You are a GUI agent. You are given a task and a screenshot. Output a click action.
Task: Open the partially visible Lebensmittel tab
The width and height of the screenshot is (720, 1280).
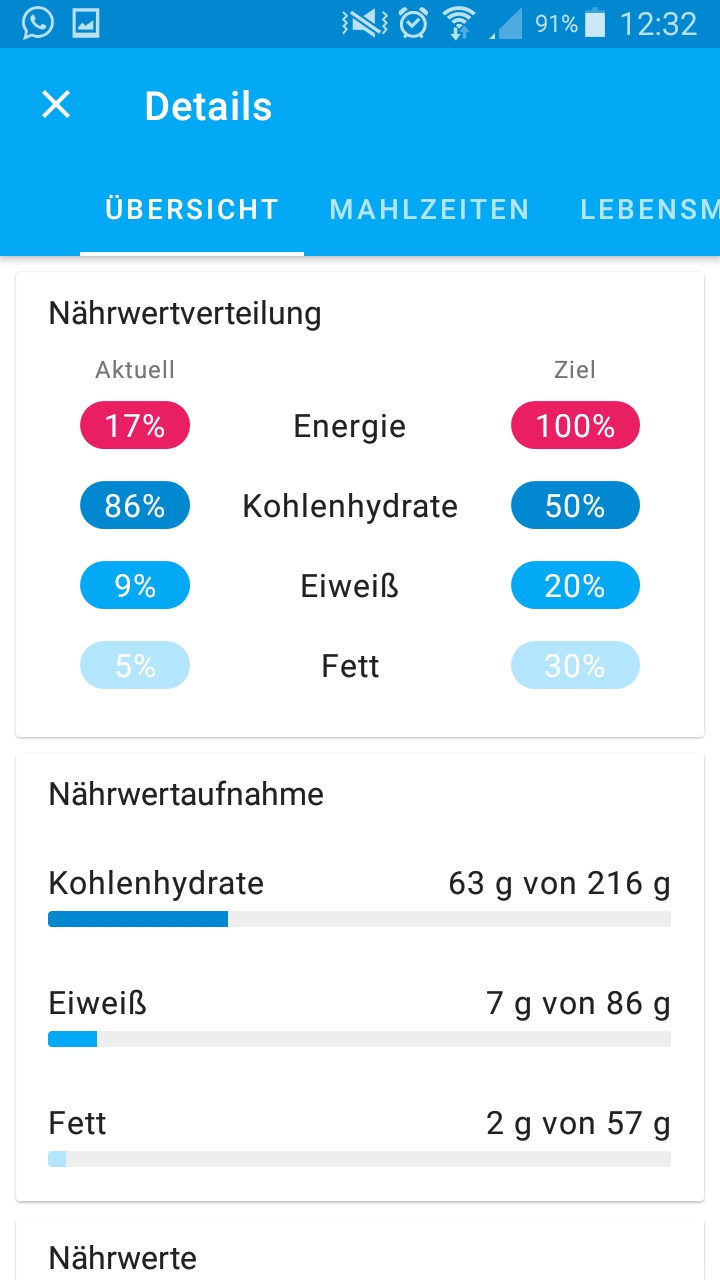(x=650, y=210)
